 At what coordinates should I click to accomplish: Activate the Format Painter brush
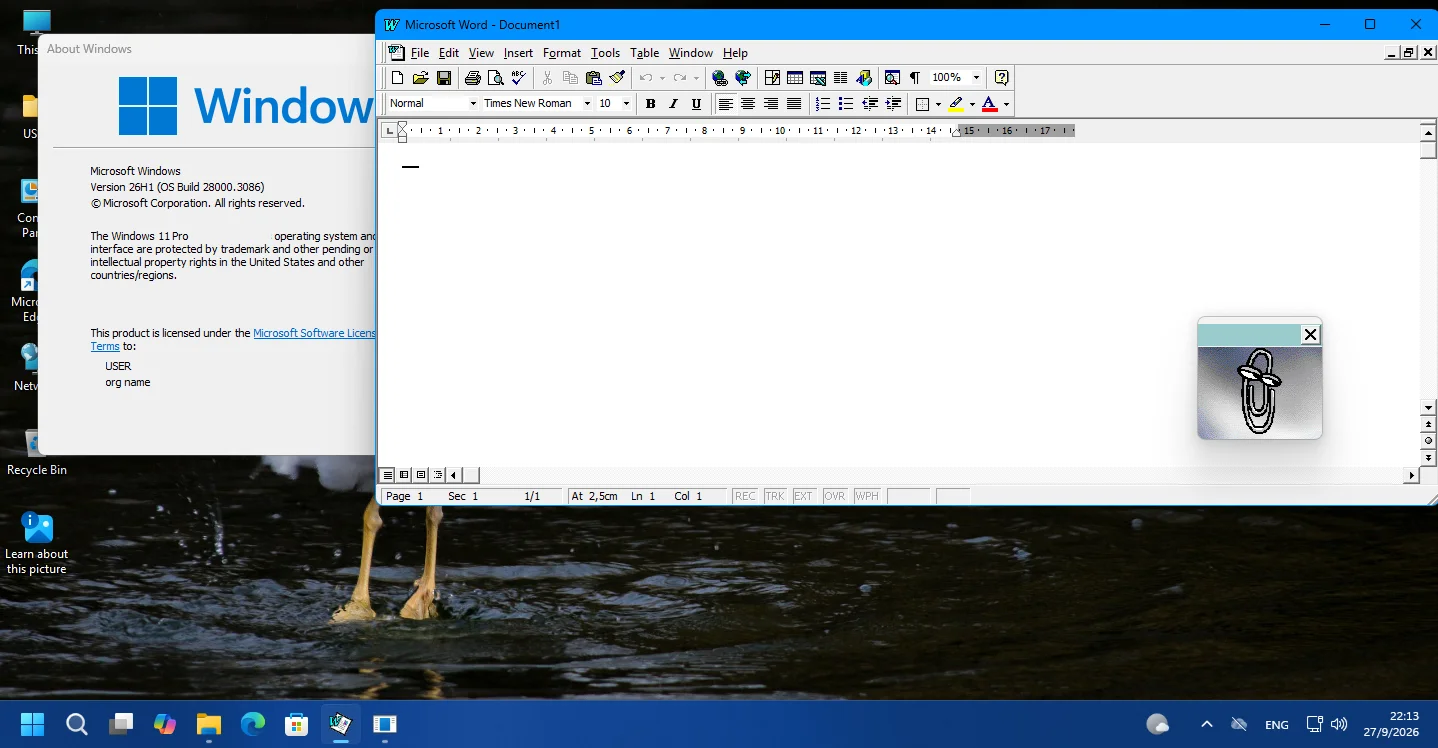tap(616, 78)
